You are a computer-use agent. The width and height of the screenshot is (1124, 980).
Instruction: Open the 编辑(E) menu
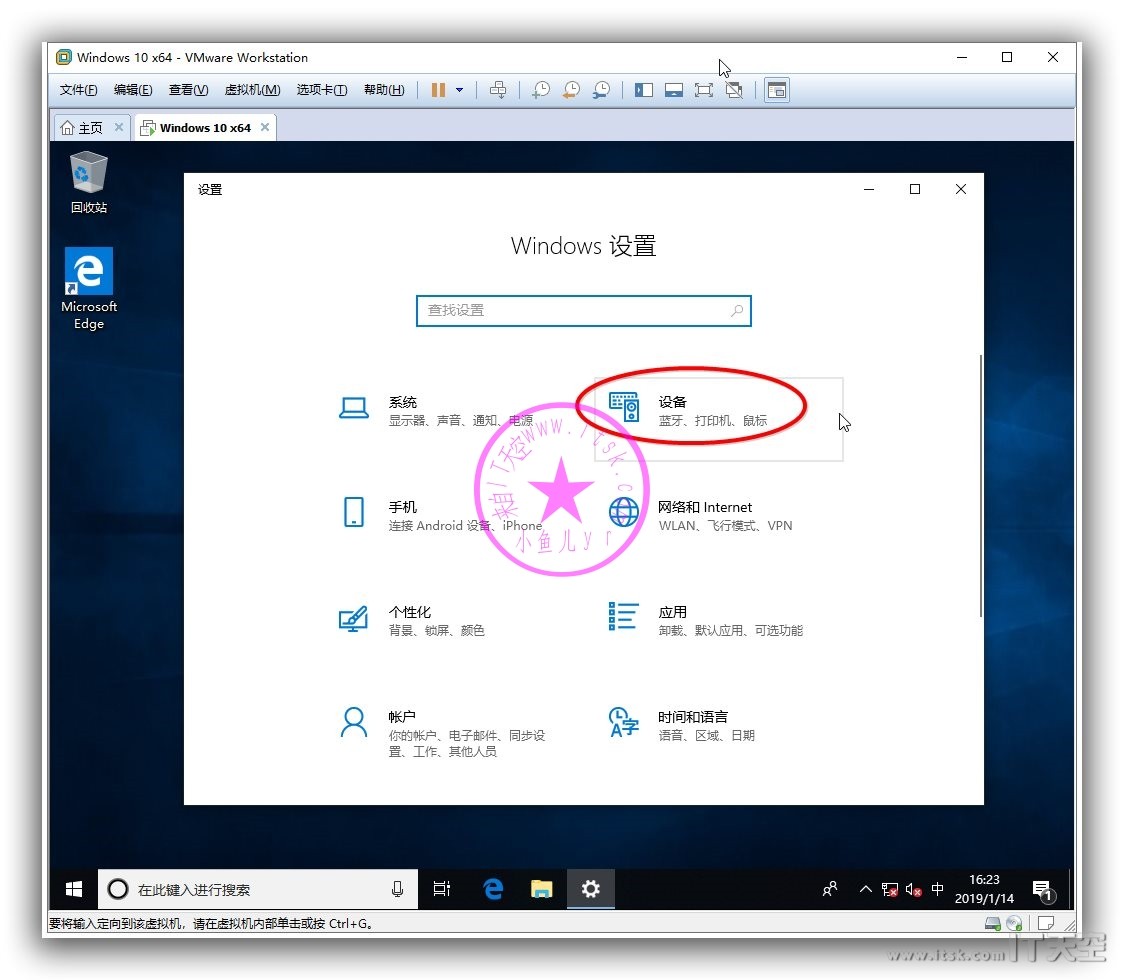pos(133,90)
